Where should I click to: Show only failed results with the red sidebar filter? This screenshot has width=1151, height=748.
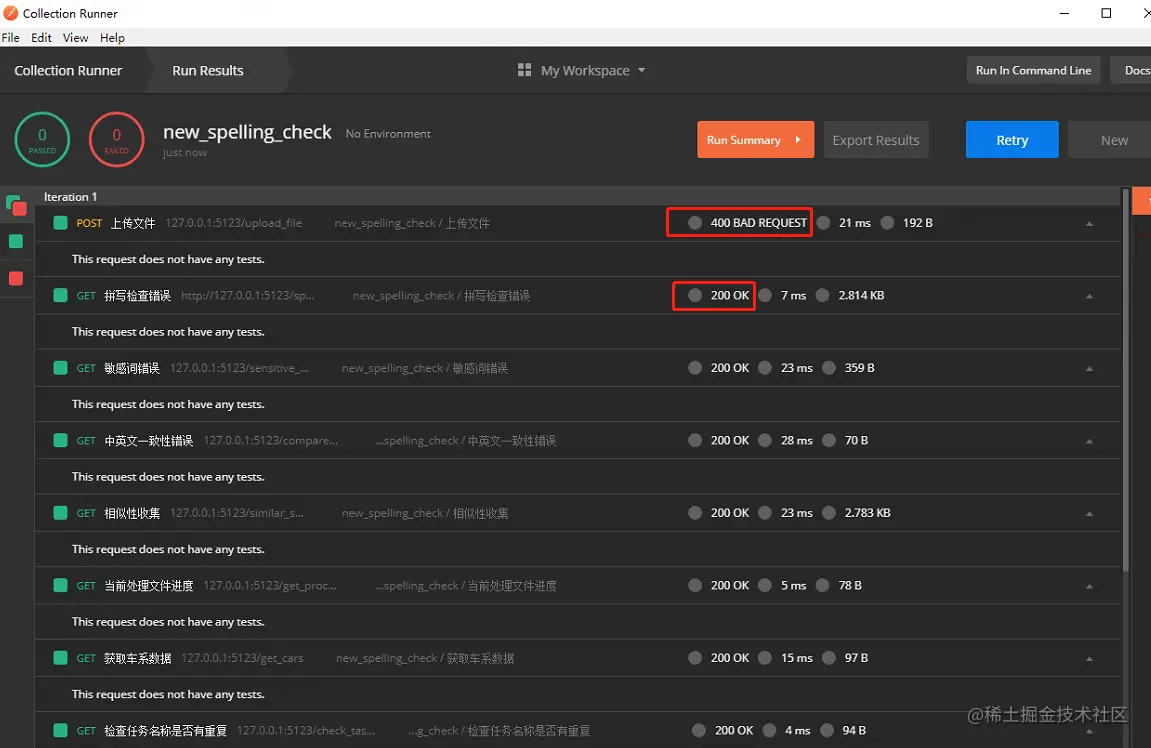(x=15, y=278)
